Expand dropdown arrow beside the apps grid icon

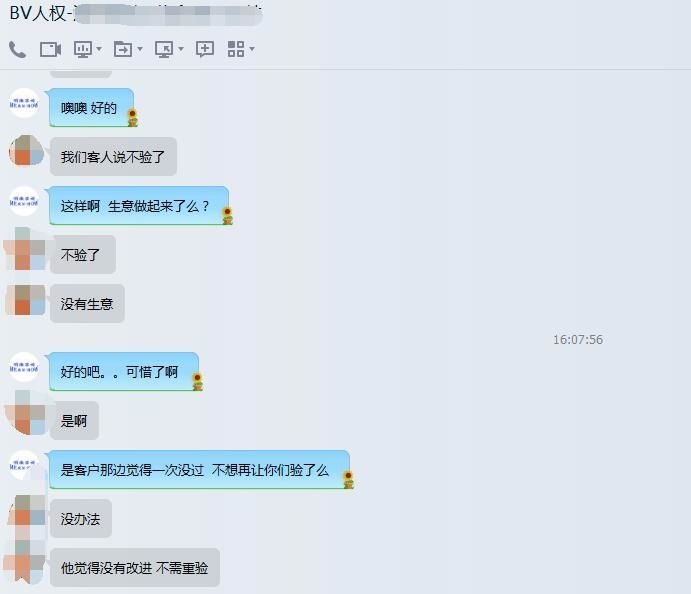tap(252, 48)
